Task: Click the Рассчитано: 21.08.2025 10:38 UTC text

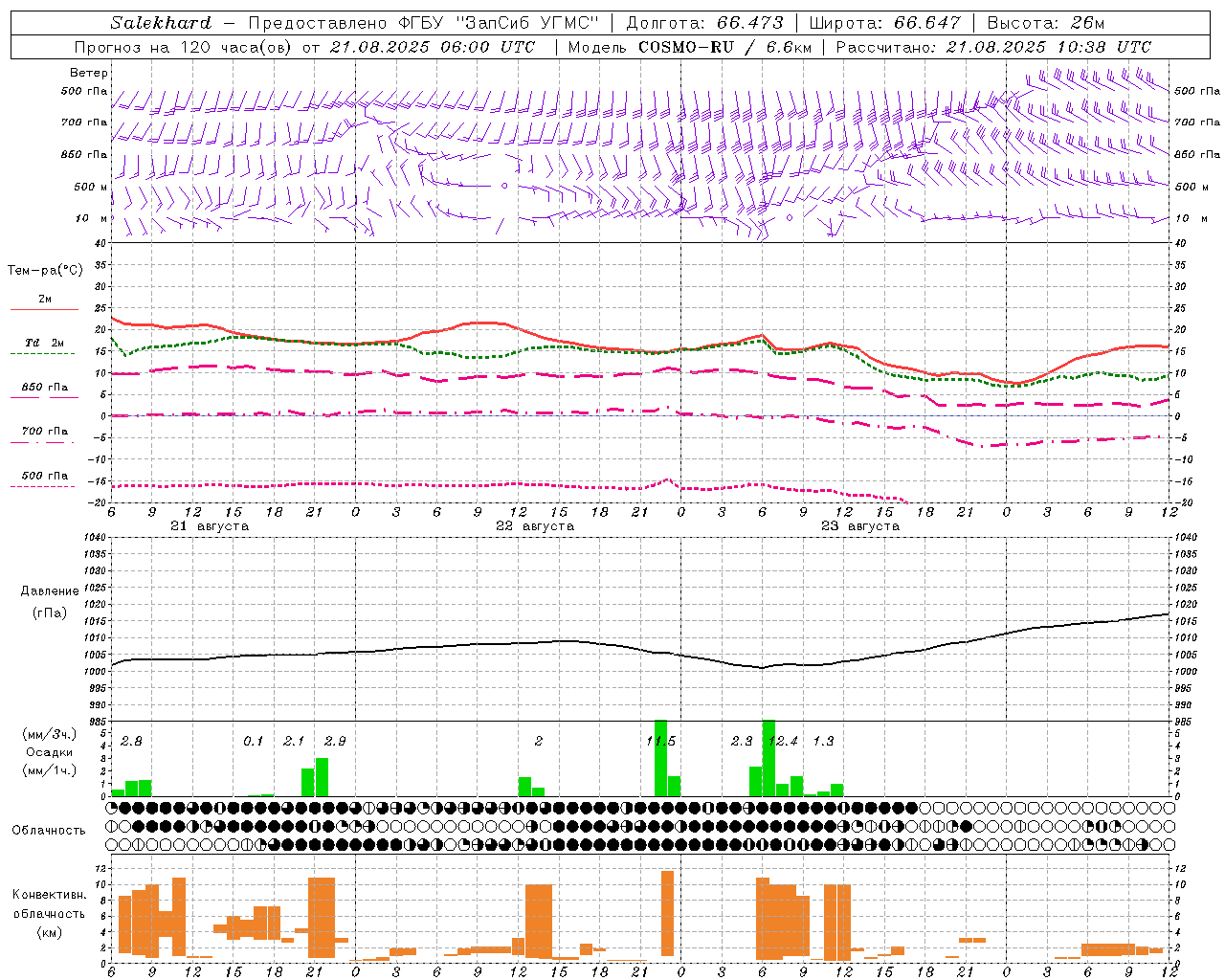Action: [993, 47]
